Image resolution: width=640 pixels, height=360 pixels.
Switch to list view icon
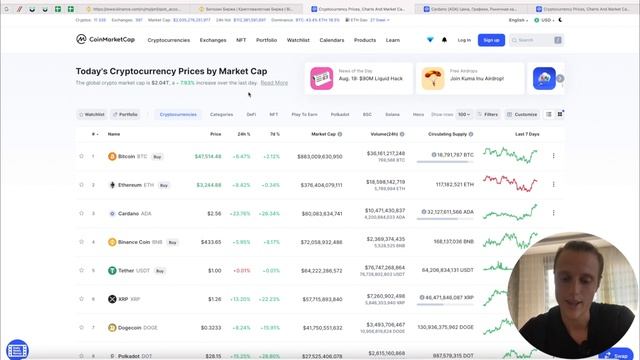click(x=549, y=114)
